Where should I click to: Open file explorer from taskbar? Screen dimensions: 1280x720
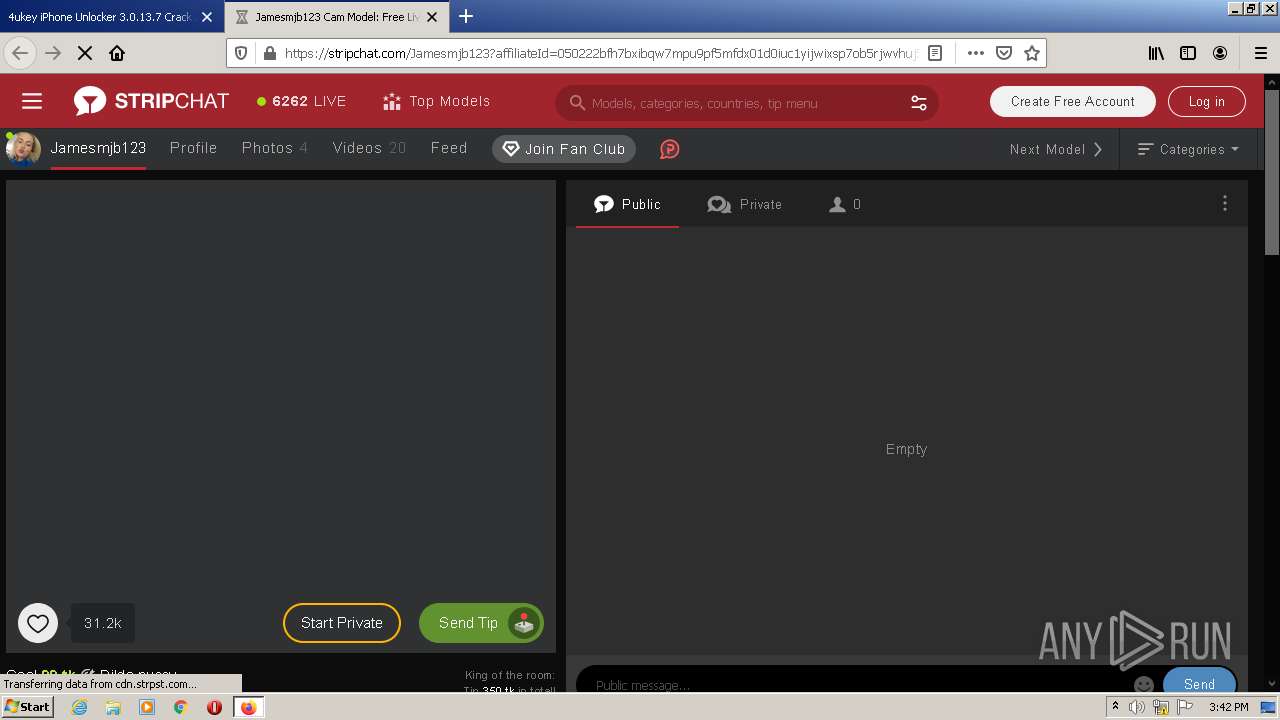click(x=113, y=707)
